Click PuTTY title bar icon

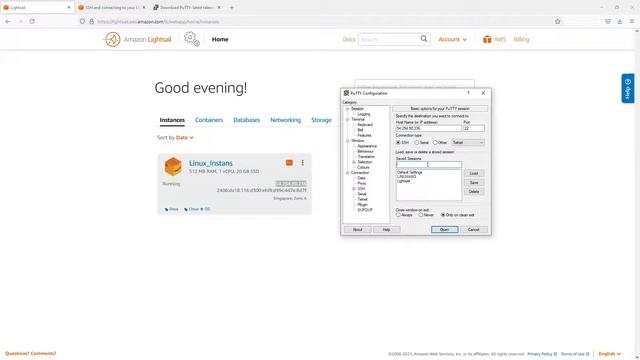point(346,93)
